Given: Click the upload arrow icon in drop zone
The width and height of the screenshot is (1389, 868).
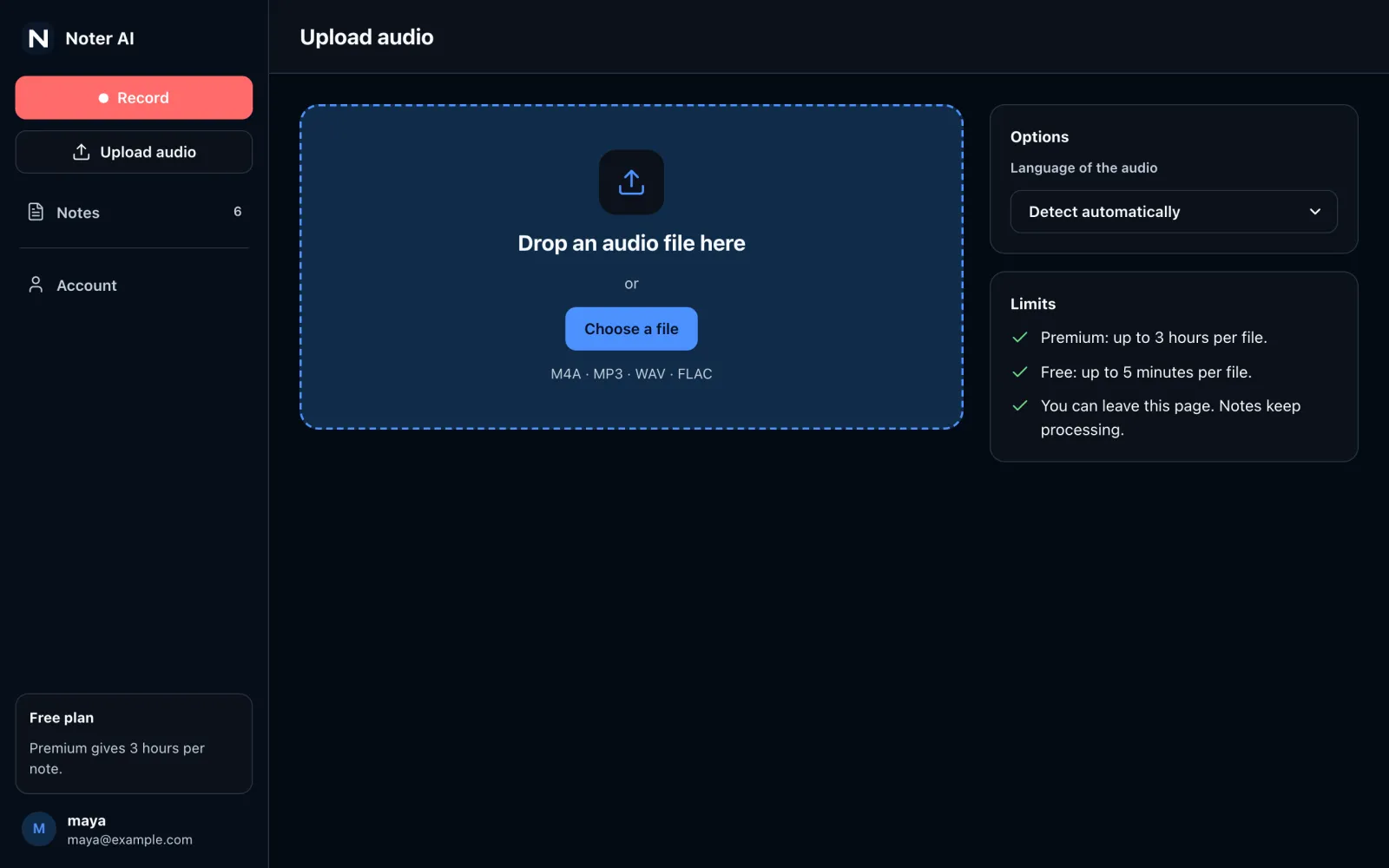Looking at the screenshot, I should (631, 182).
